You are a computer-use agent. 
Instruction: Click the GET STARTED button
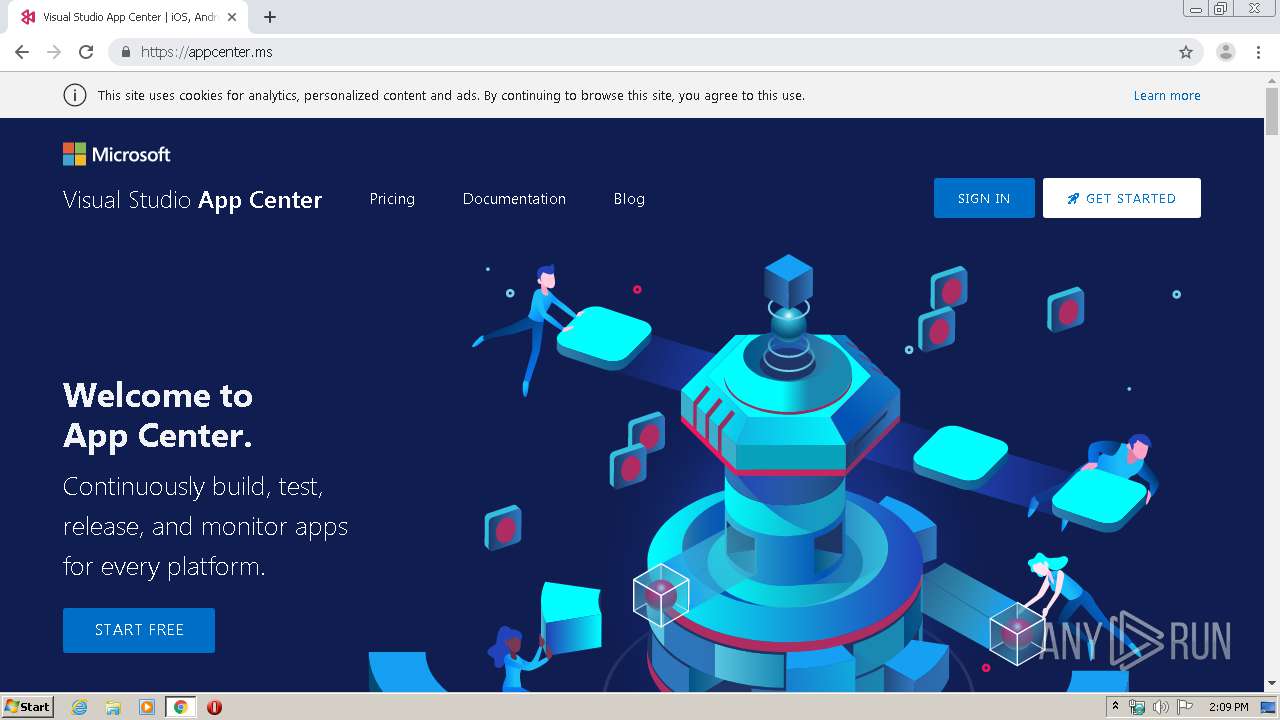pos(1122,198)
